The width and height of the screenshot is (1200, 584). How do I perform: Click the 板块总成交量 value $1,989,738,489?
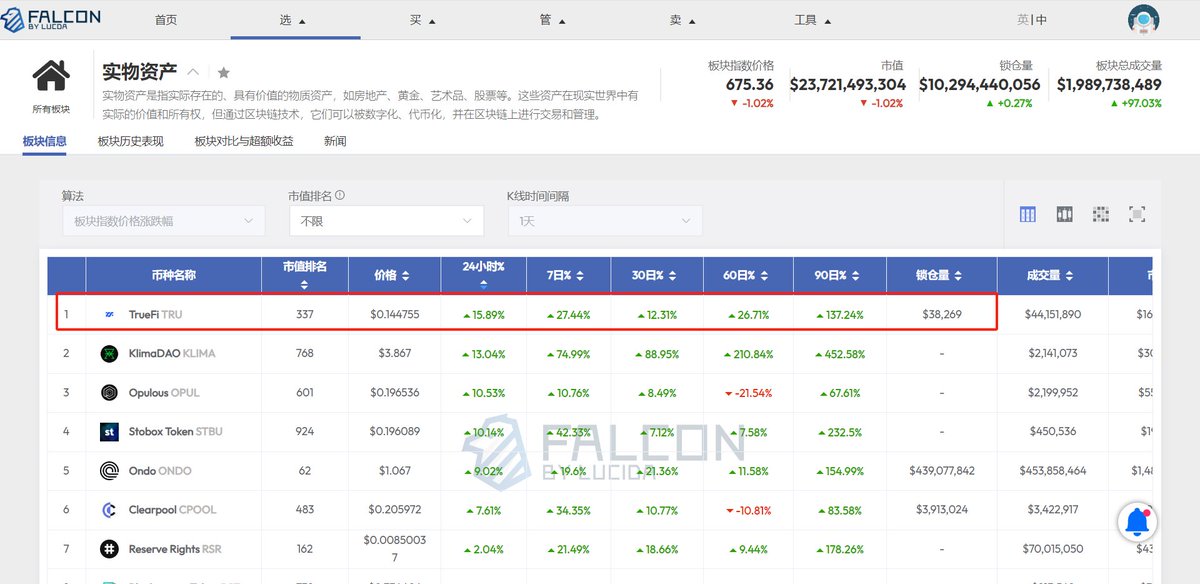pyautogui.click(x=1109, y=84)
